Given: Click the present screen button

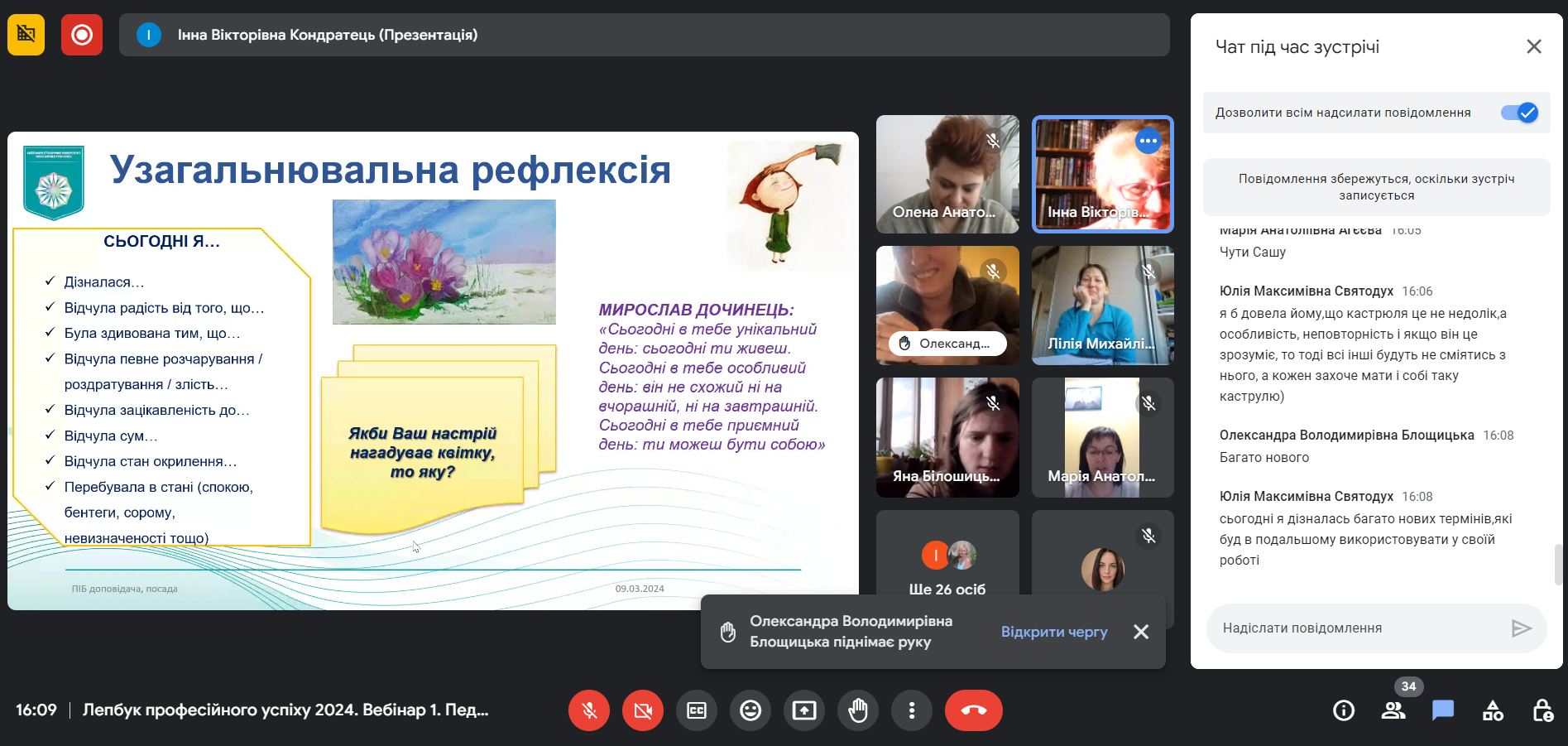Looking at the screenshot, I should click(x=804, y=710).
